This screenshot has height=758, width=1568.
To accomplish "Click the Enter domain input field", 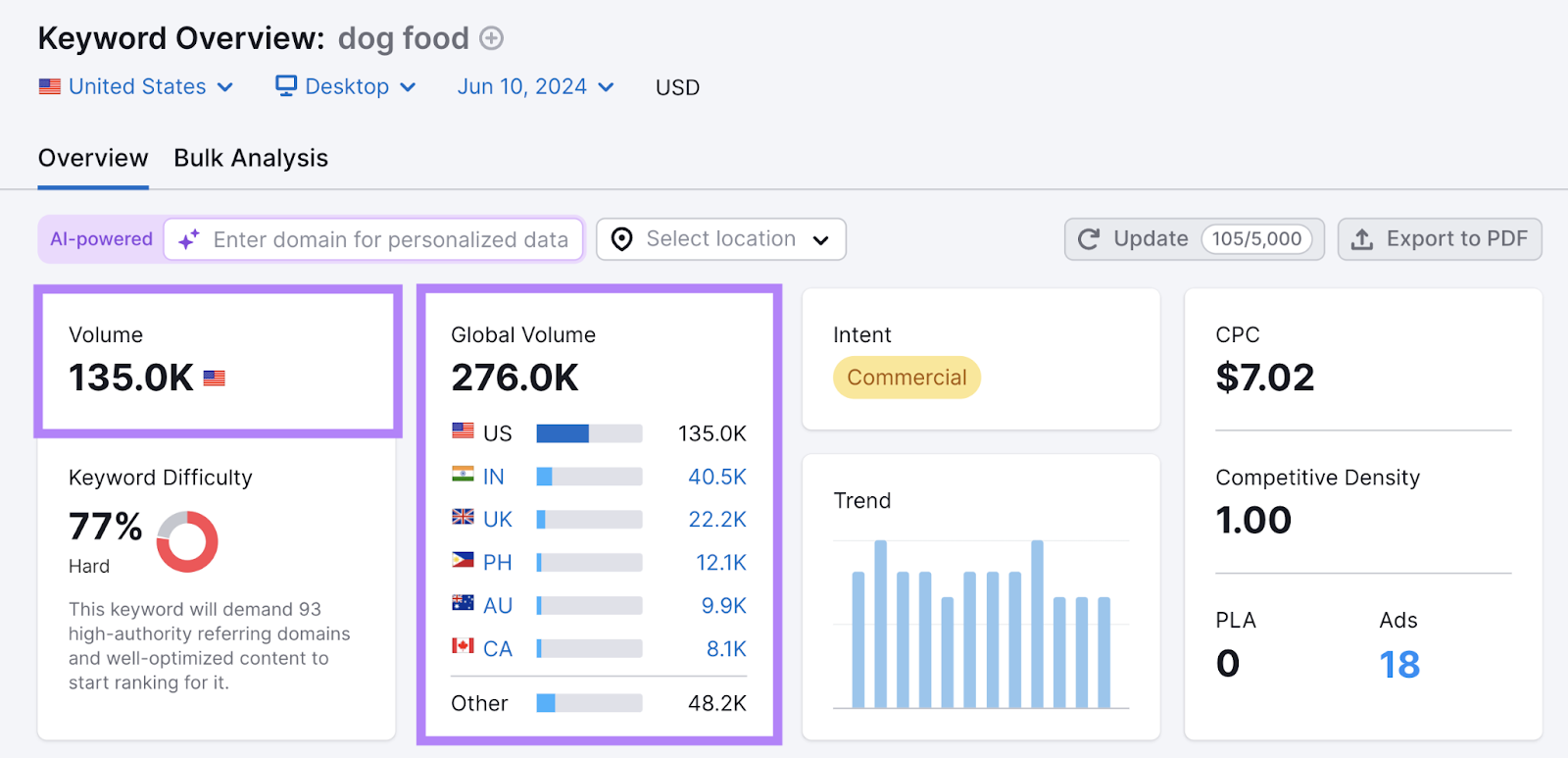I will [x=390, y=239].
